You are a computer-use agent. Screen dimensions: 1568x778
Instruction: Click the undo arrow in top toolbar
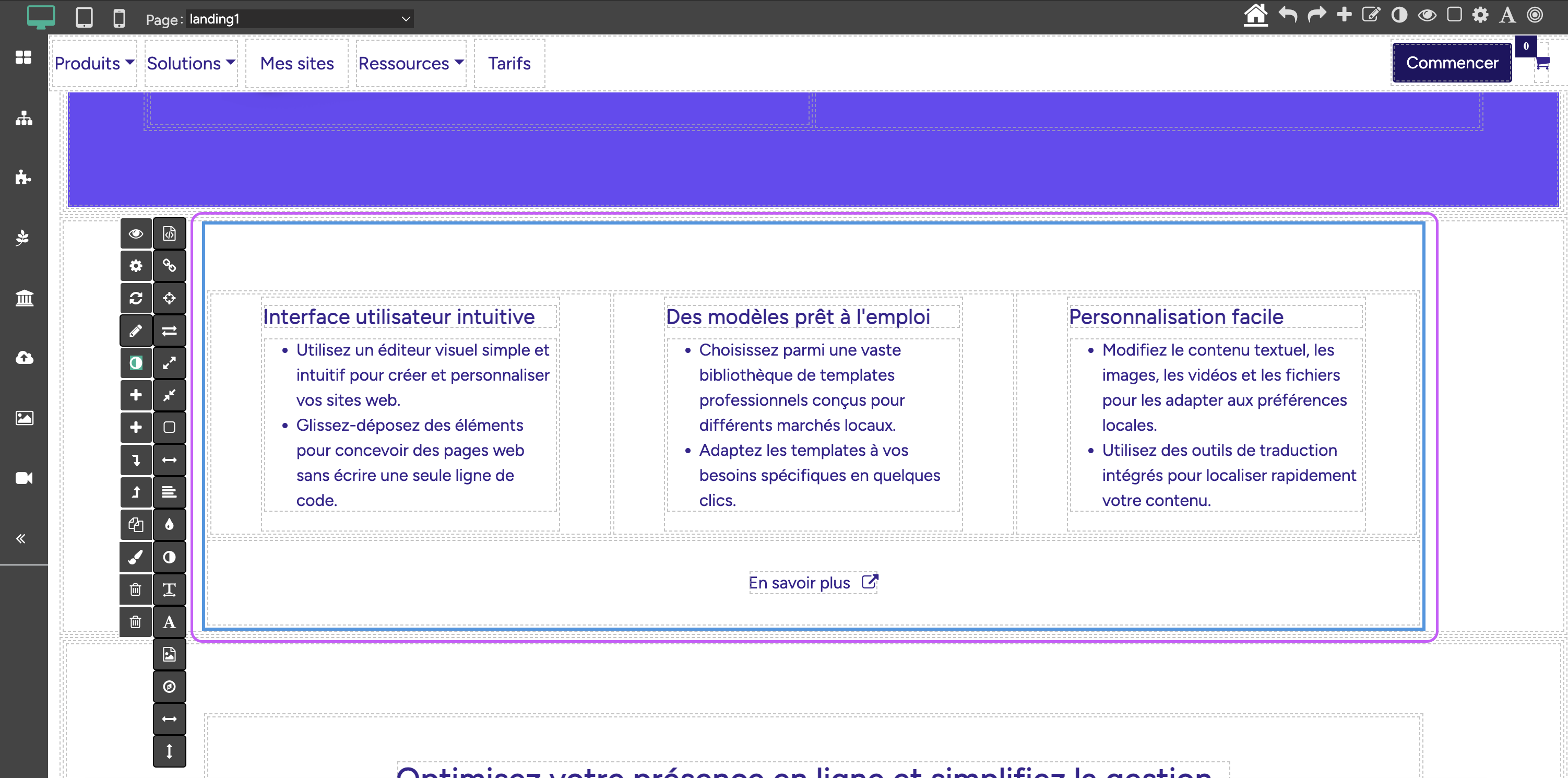(x=1287, y=15)
